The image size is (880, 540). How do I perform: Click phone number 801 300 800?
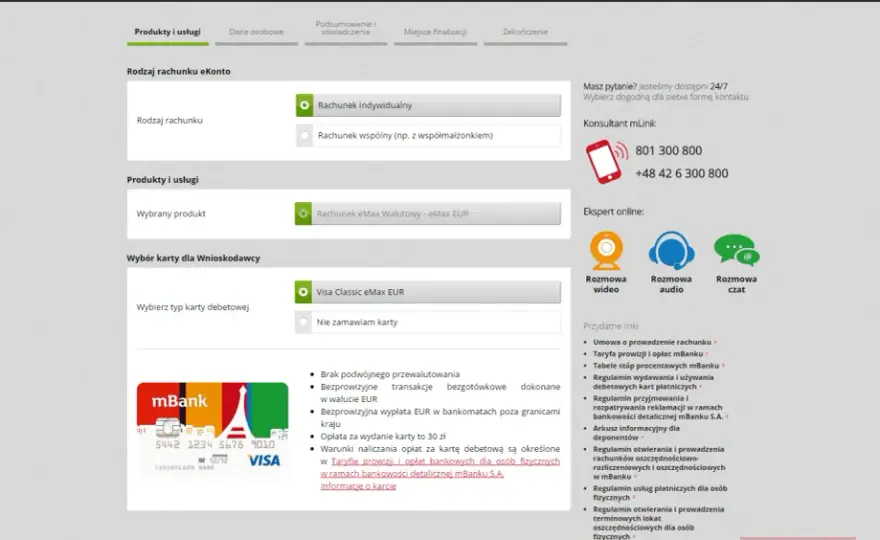coord(668,150)
